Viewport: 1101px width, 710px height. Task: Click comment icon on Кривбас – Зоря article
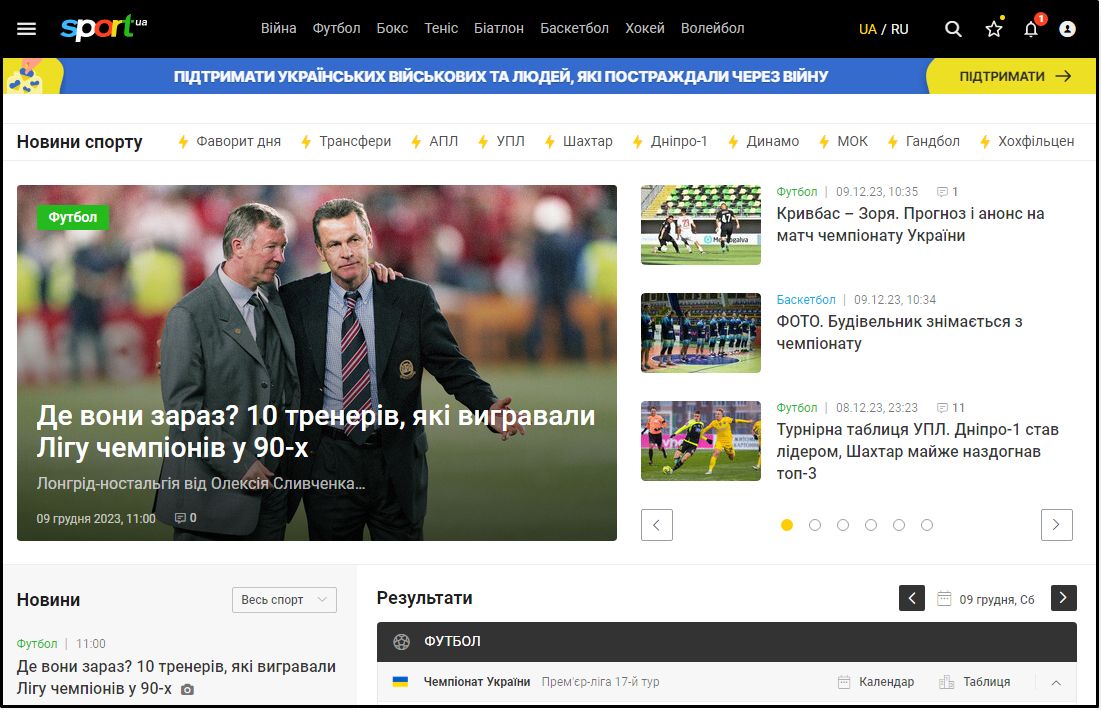[x=942, y=192]
